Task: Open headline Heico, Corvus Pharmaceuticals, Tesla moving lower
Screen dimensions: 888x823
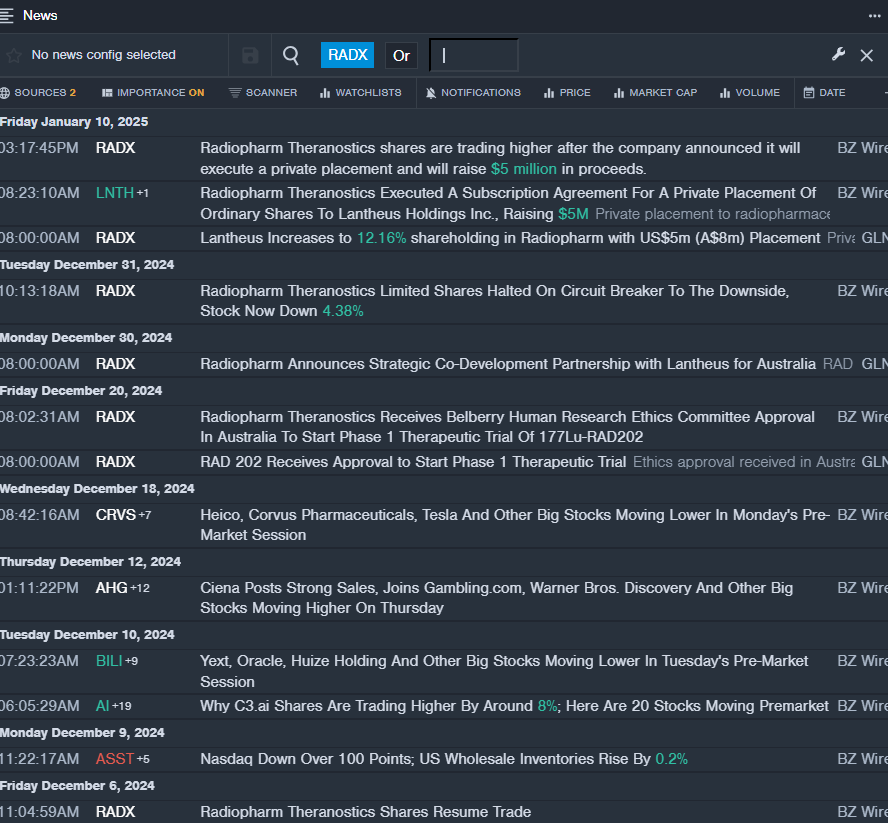Action: point(515,525)
